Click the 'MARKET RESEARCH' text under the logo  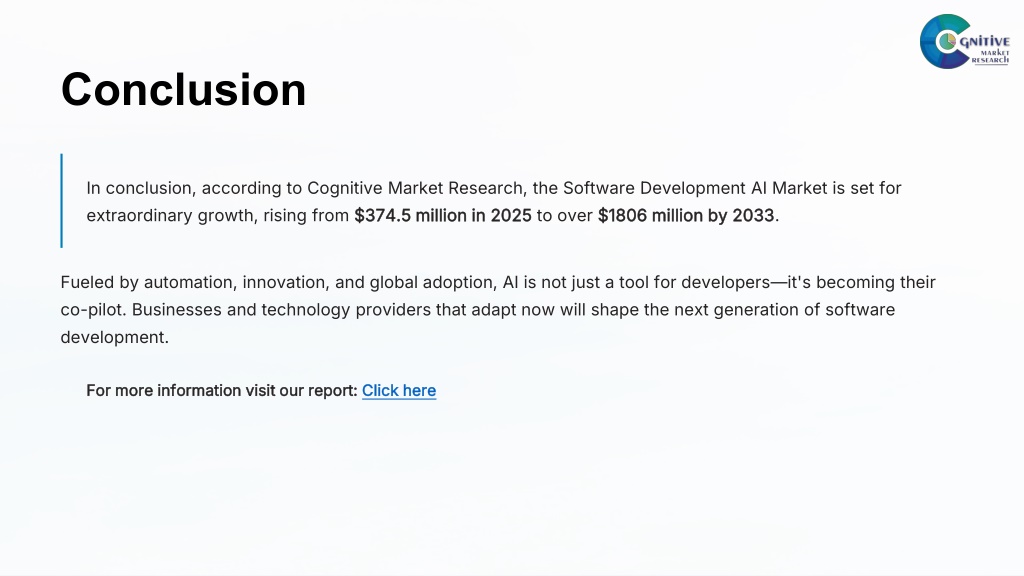tap(991, 57)
